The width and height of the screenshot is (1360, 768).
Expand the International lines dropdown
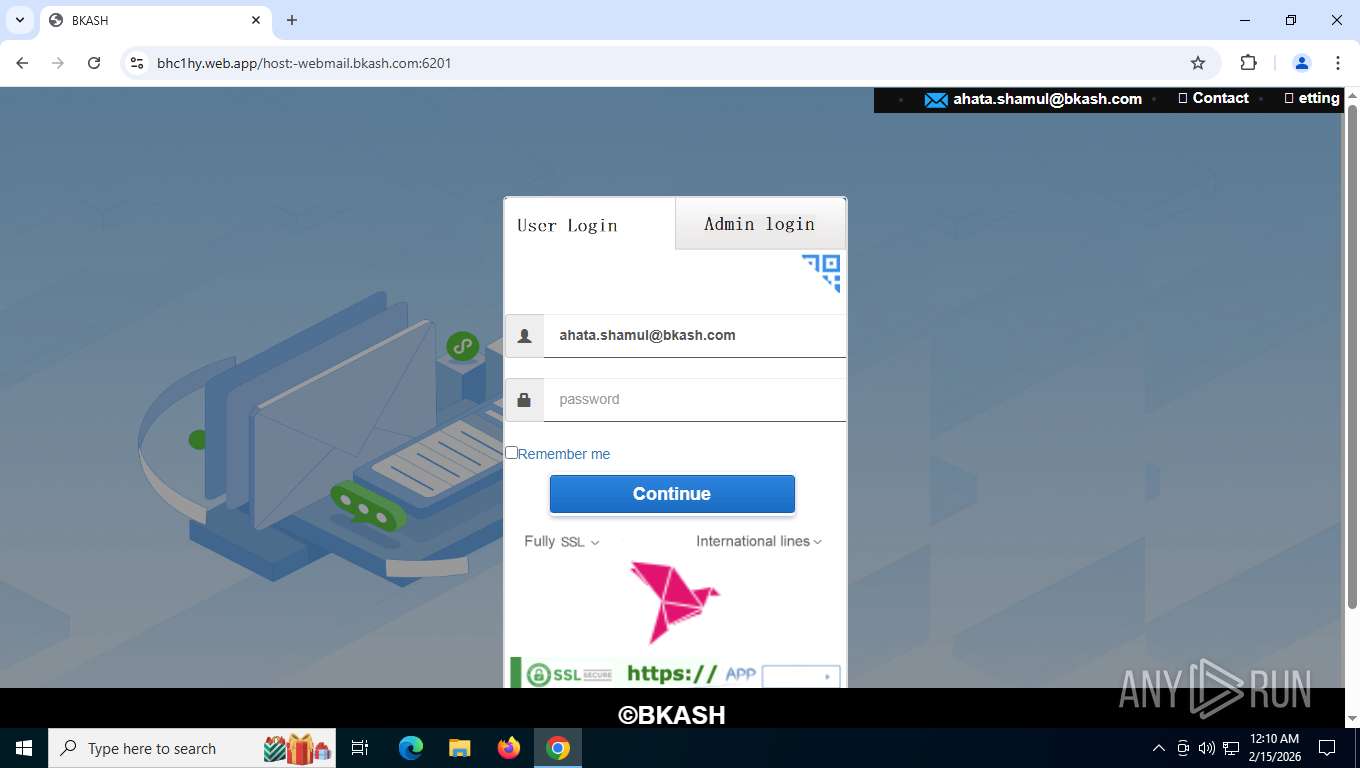tap(759, 542)
